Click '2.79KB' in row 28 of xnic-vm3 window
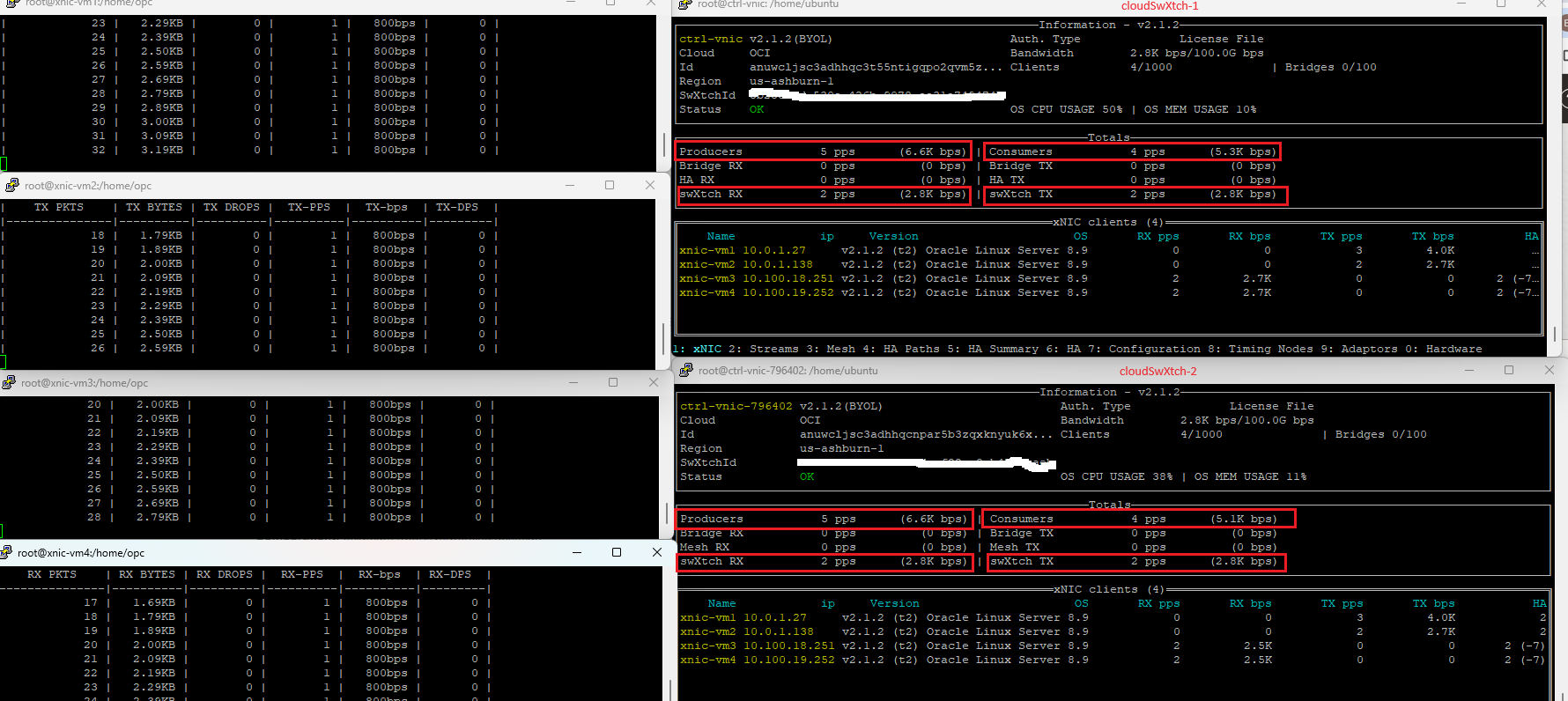 click(x=158, y=518)
